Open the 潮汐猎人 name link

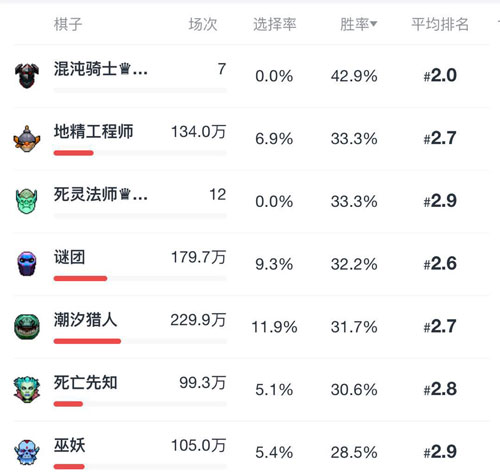point(85,320)
